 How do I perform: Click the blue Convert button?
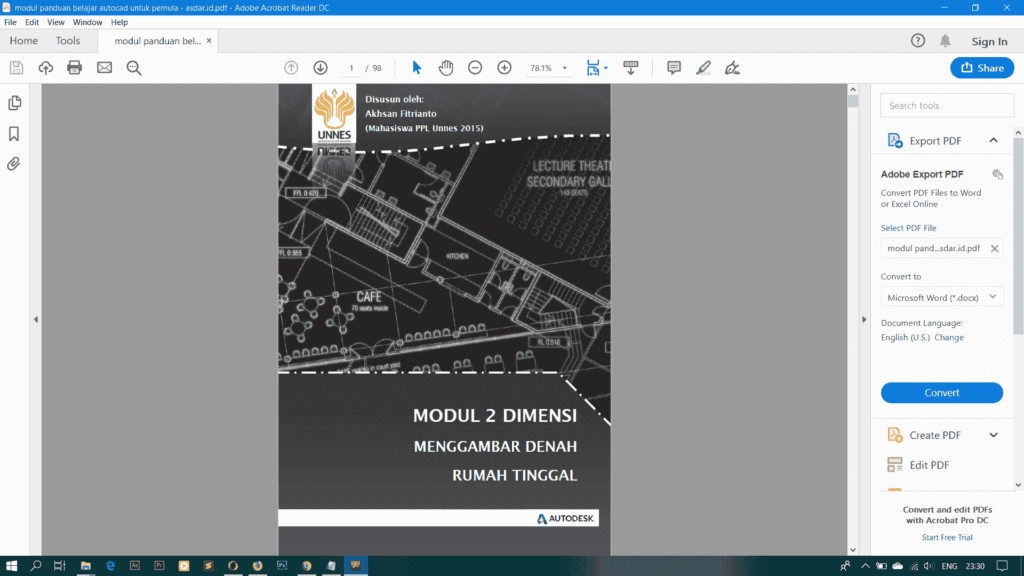[x=941, y=392]
